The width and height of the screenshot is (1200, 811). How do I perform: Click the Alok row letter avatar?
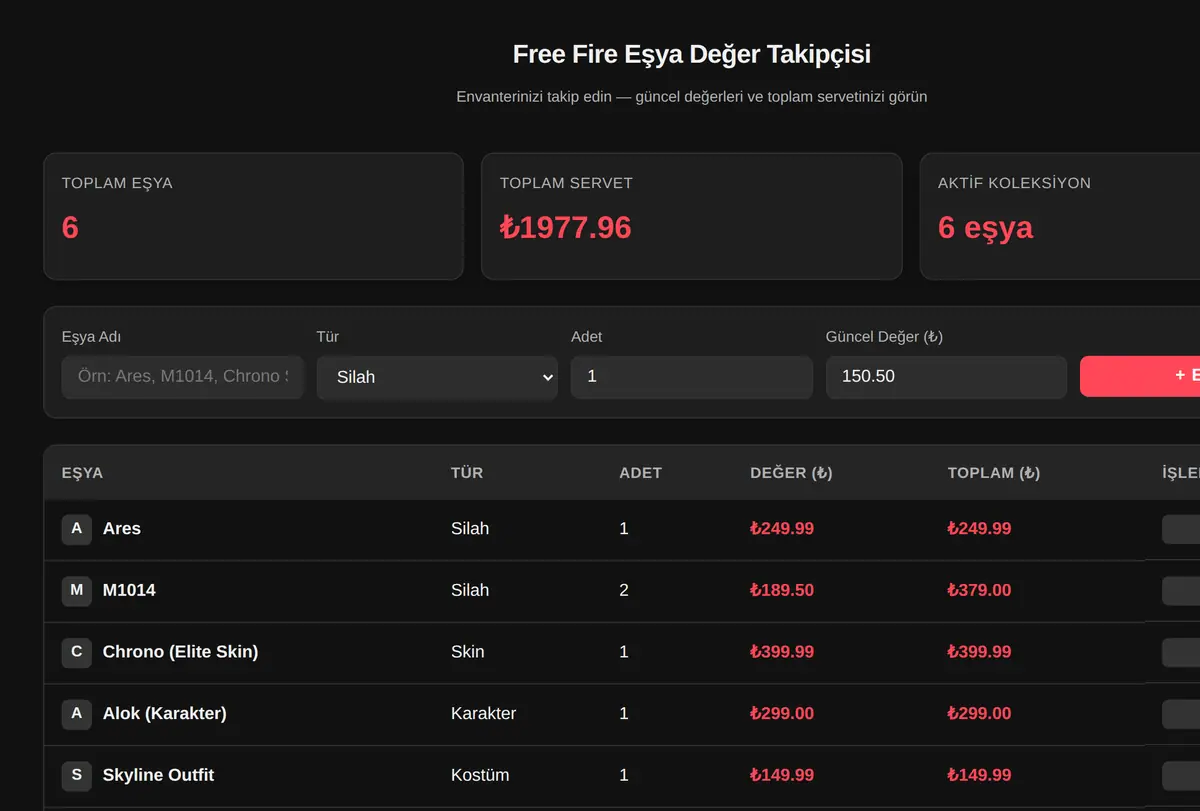77,714
